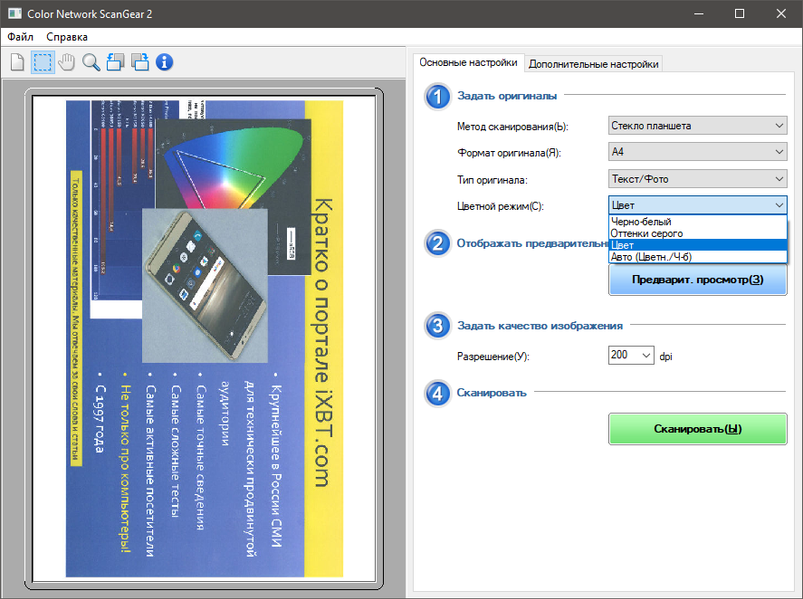
Task: Open the Формат оригинала A4 dropdown
Action: coord(698,152)
